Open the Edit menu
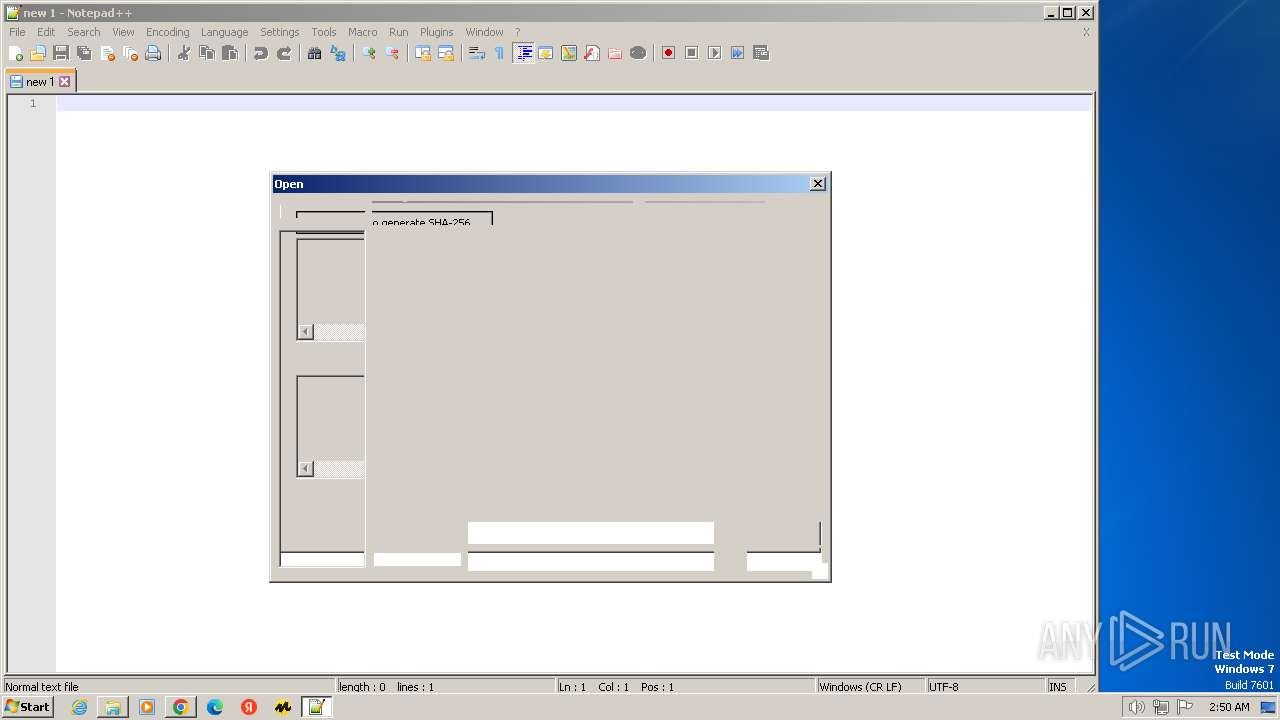1280x720 pixels. [46, 32]
